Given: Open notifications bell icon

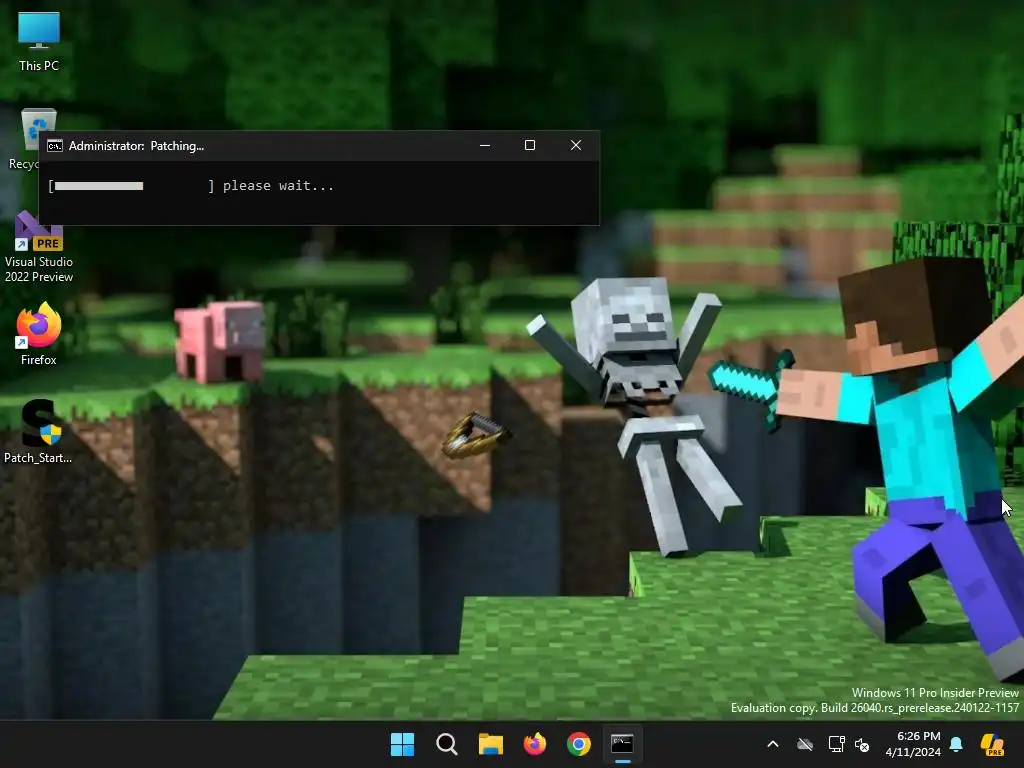Looking at the screenshot, I should click(956, 744).
